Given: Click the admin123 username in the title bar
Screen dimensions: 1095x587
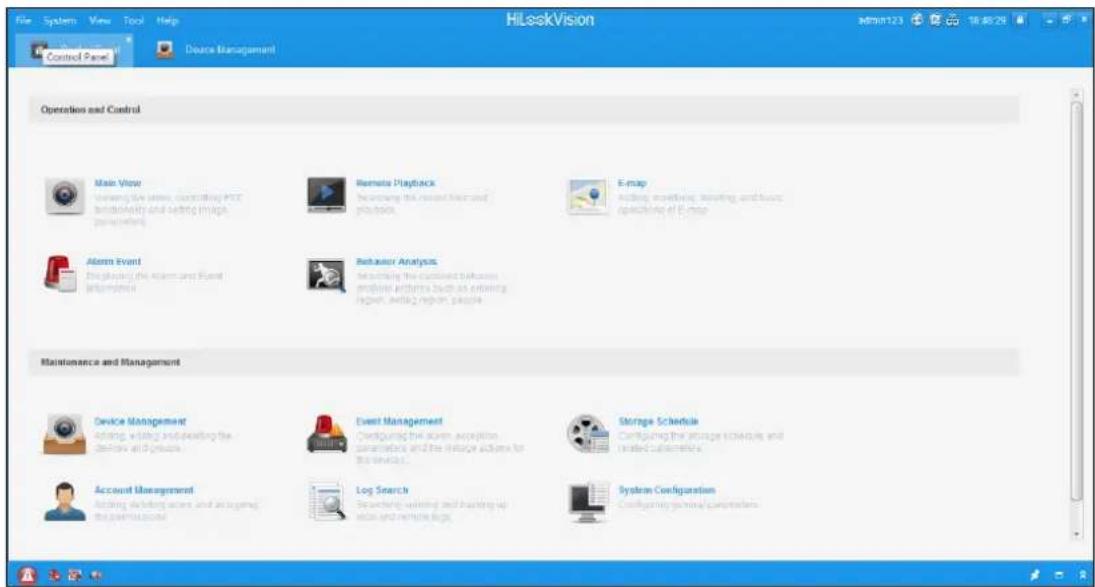Looking at the screenshot, I should [x=881, y=20].
